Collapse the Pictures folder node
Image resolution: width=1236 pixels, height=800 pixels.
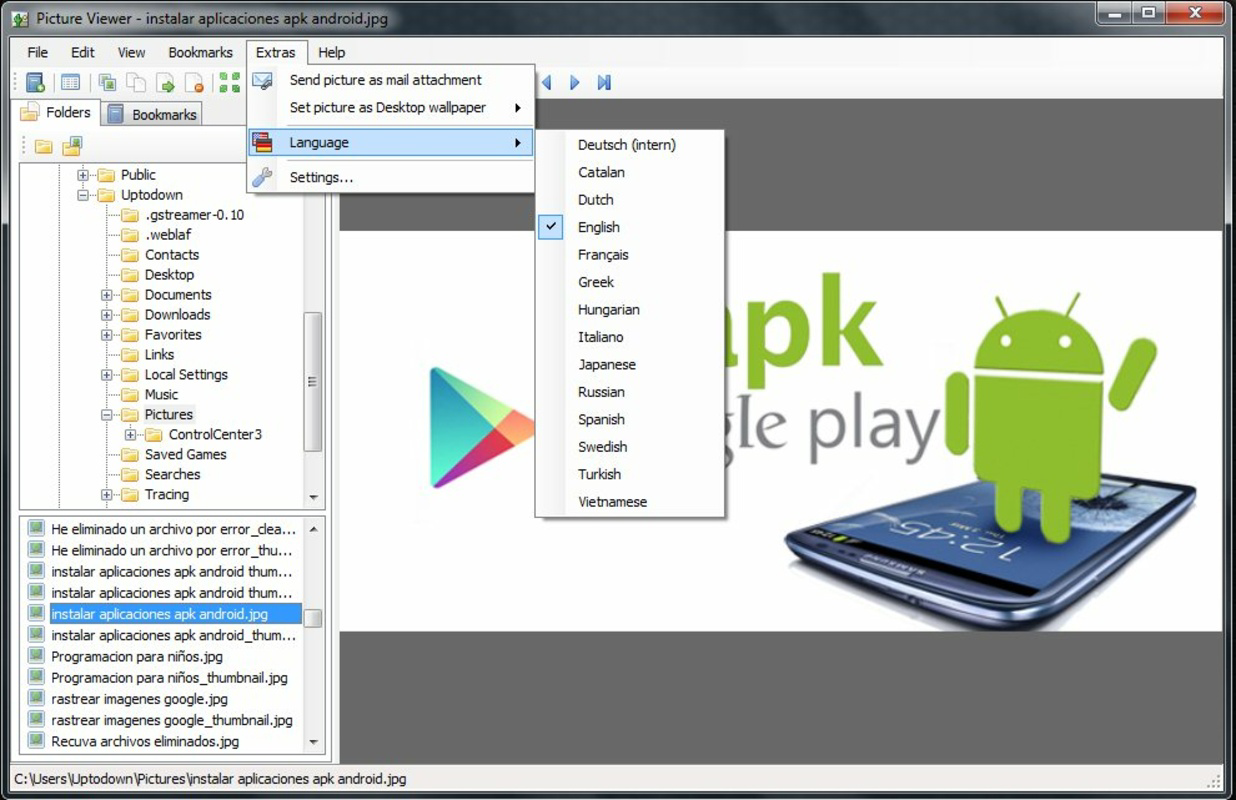tap(107, 415)
